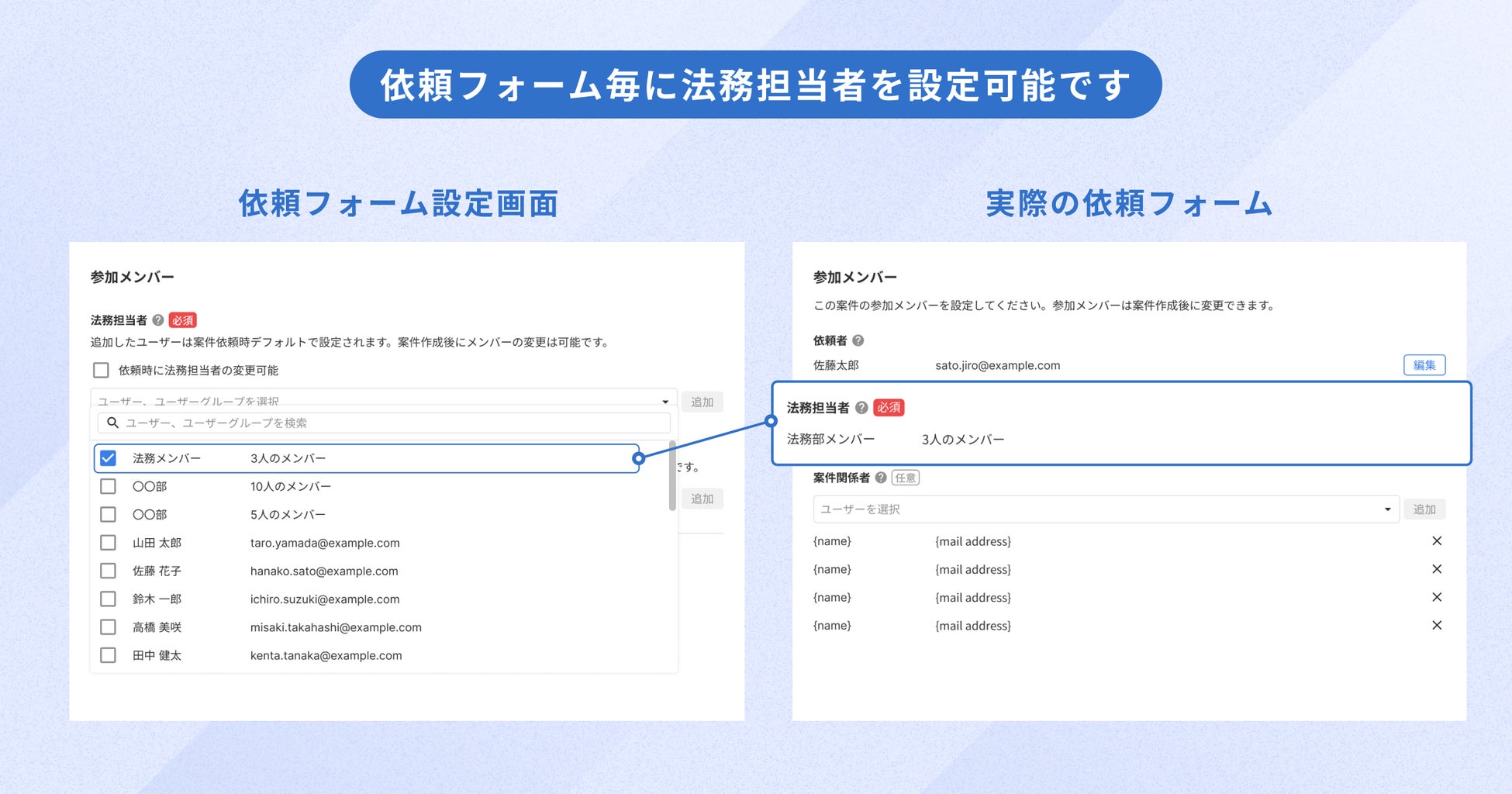The height and width of the screenshot is (794, 1512).
Task: Tick the 鈴木 一郎 checkbox
Action: point(109,599)
